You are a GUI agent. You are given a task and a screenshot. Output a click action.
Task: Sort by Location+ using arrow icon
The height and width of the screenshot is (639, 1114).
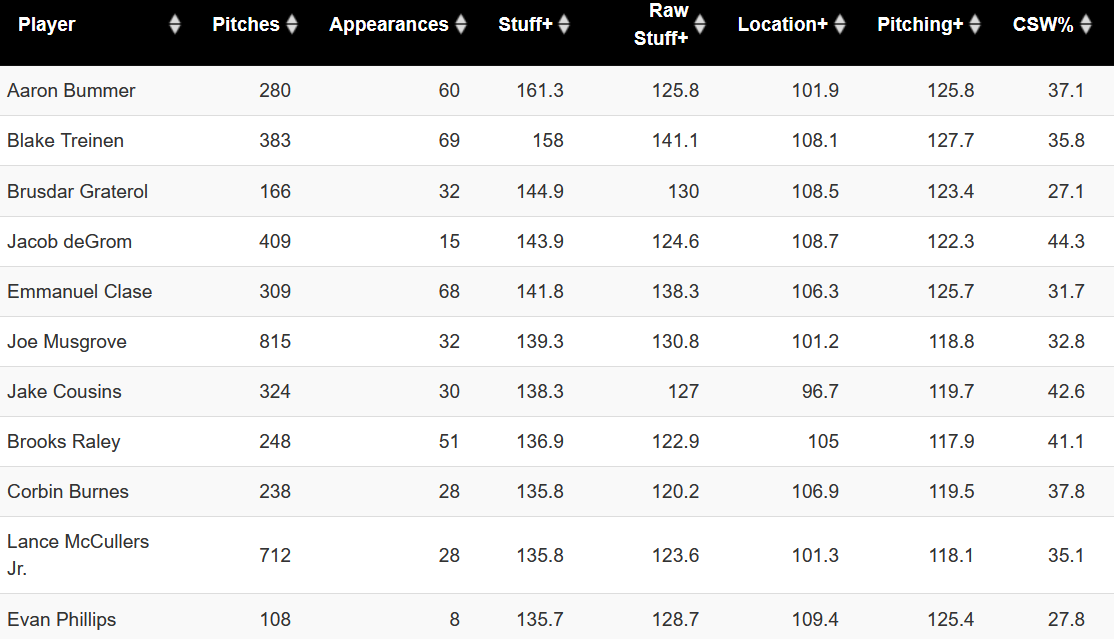840,25
